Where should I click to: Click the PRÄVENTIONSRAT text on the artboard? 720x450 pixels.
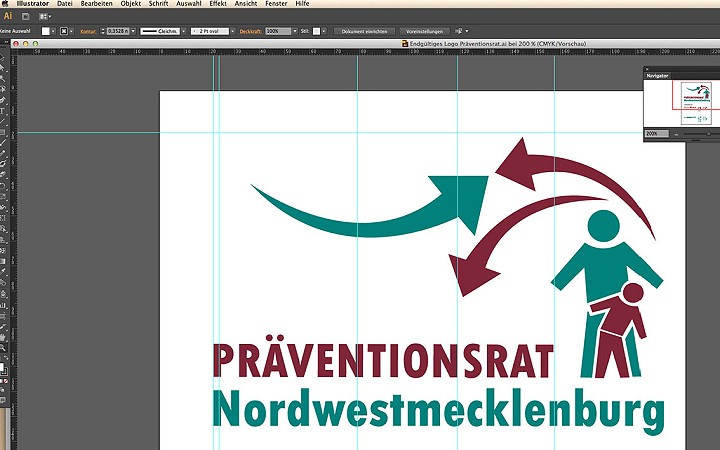point(383,357)
